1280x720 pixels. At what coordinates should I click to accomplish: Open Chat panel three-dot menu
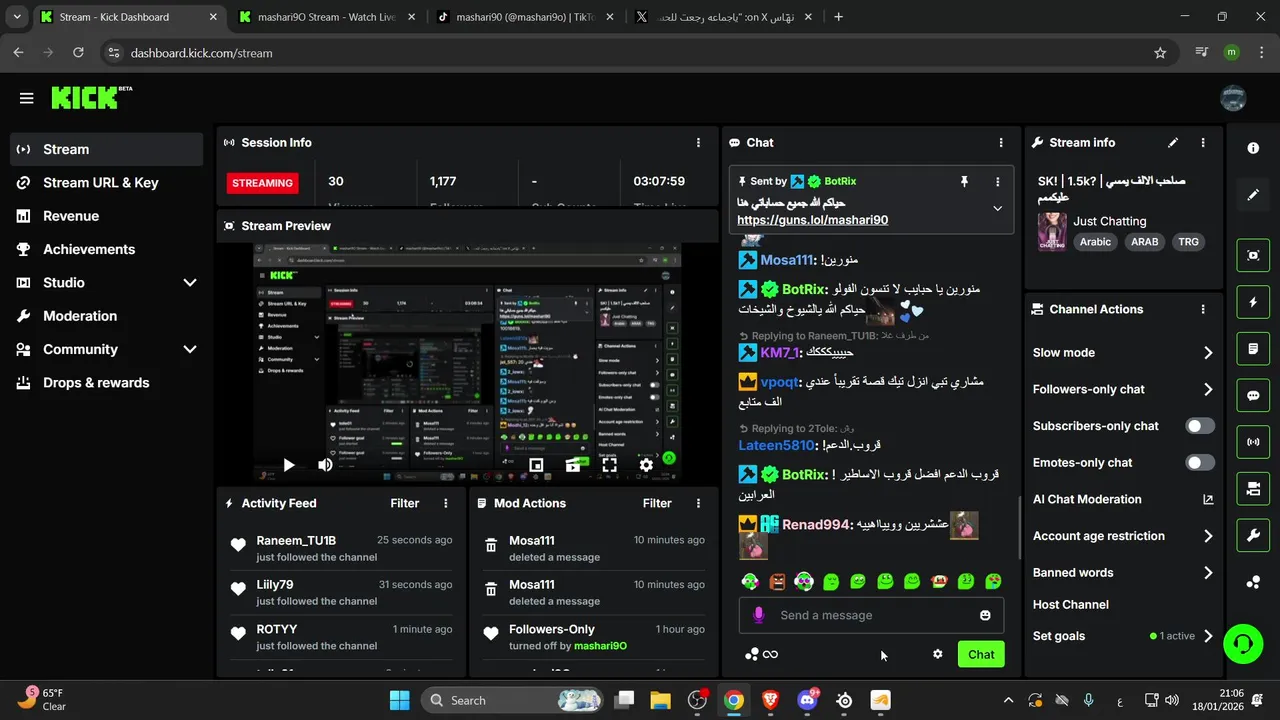(1001, 143)
